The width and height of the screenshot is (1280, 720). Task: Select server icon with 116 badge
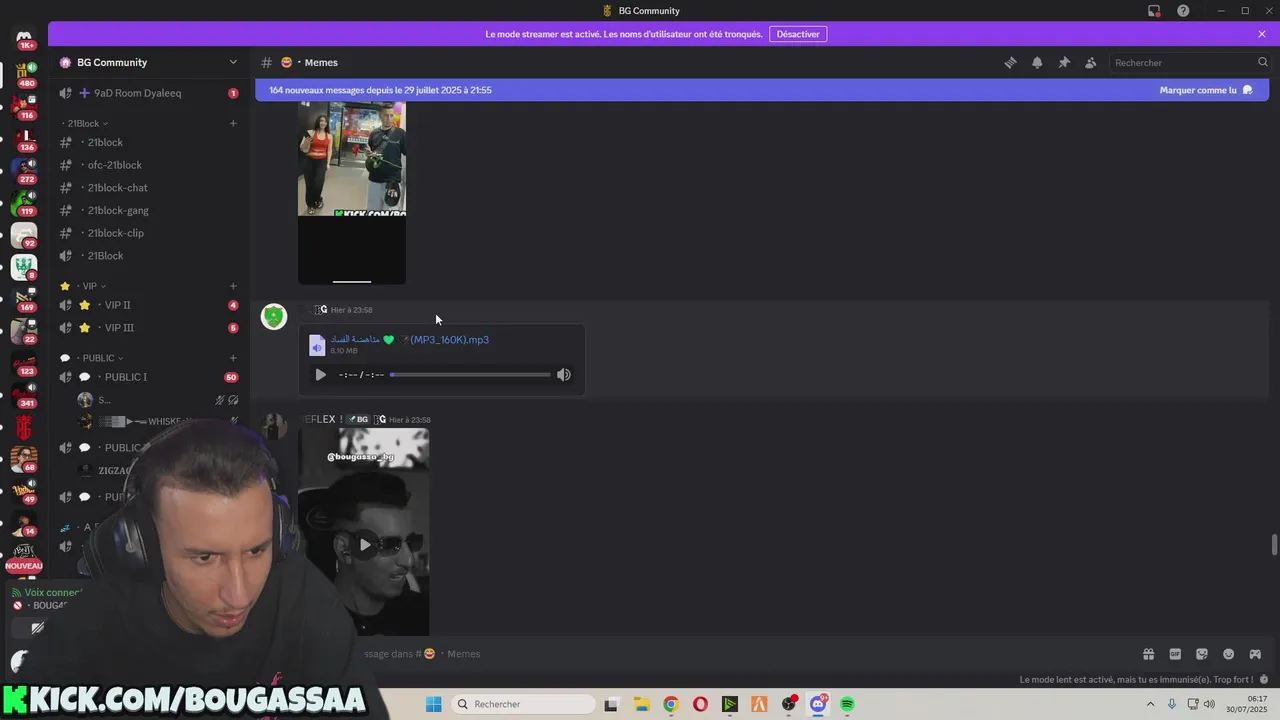24,107
